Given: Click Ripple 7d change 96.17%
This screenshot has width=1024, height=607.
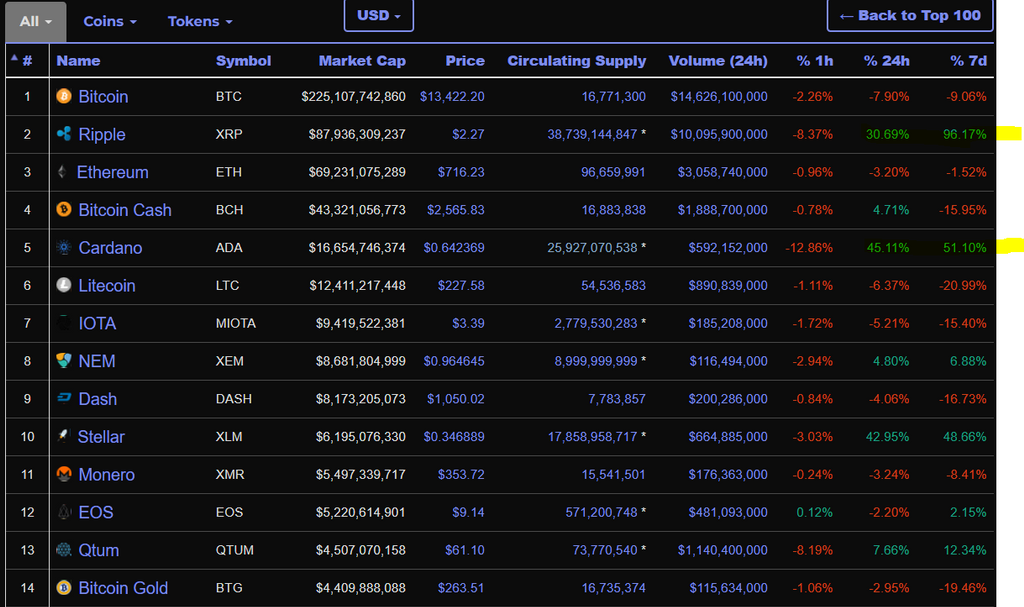Looking at the screenshot, I should [x=965, y=135].
